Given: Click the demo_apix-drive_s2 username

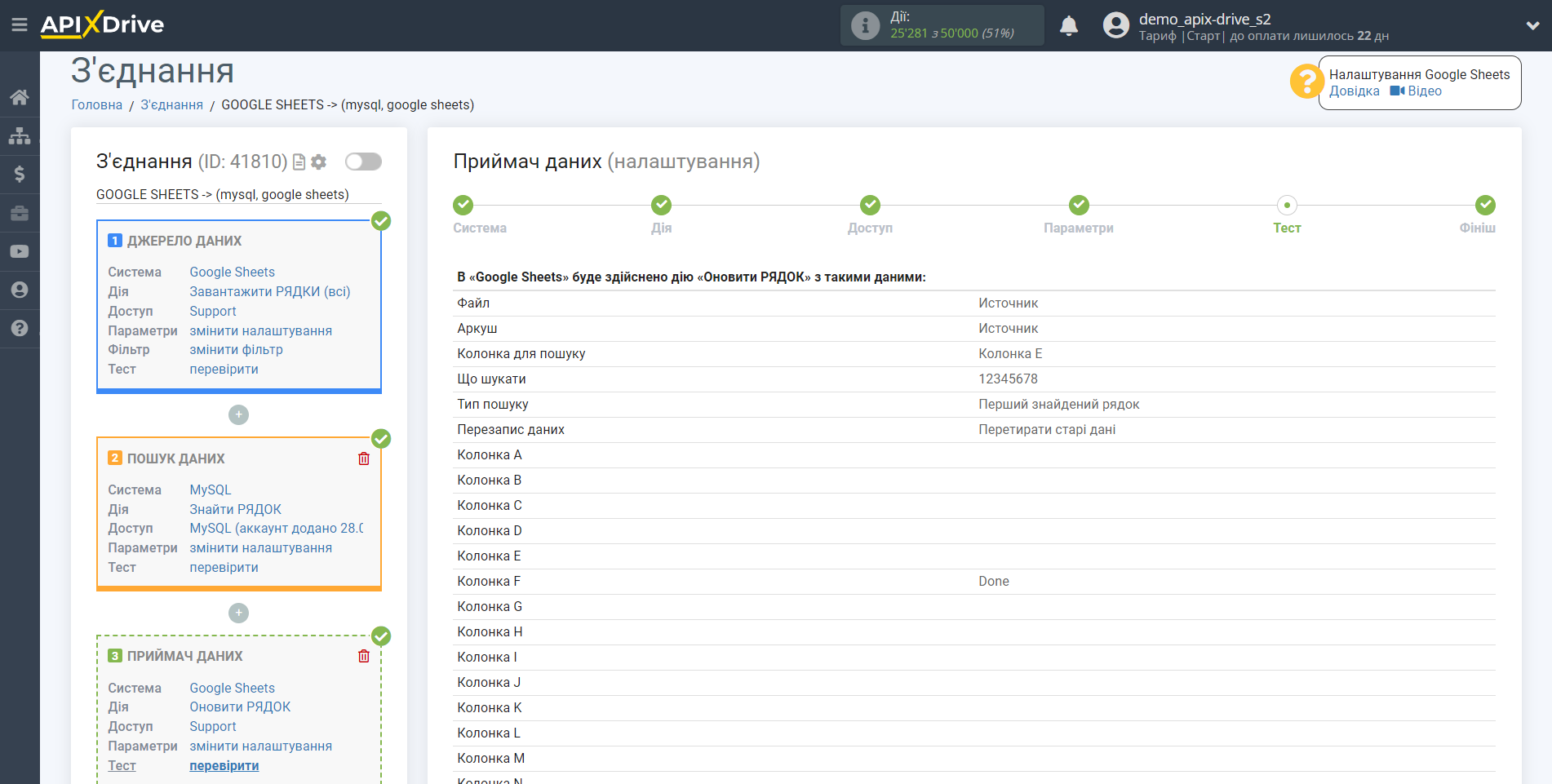Looking at the screenshot, I should (1204, 19).
